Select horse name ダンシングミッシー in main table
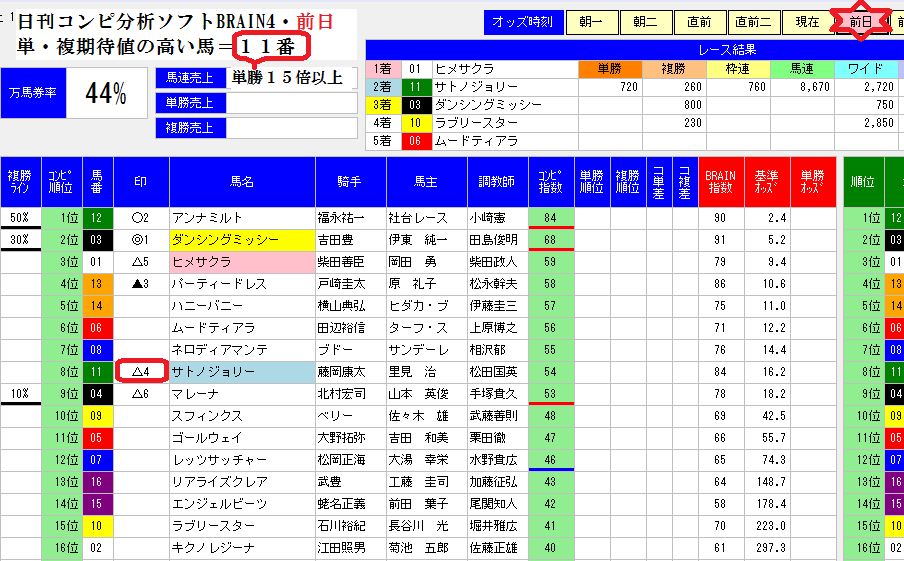Image resolution: width=904 pixels, height=561 pixels. (x=242, y=240)
